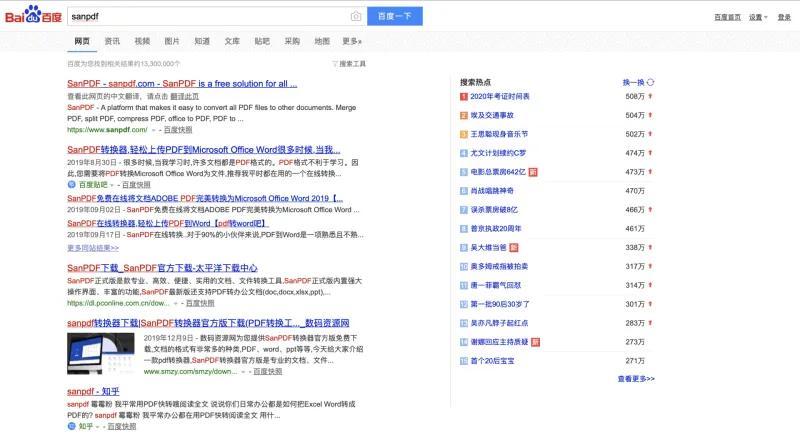Open hot topic 尤文计划续约C罗

pos(498,153)
